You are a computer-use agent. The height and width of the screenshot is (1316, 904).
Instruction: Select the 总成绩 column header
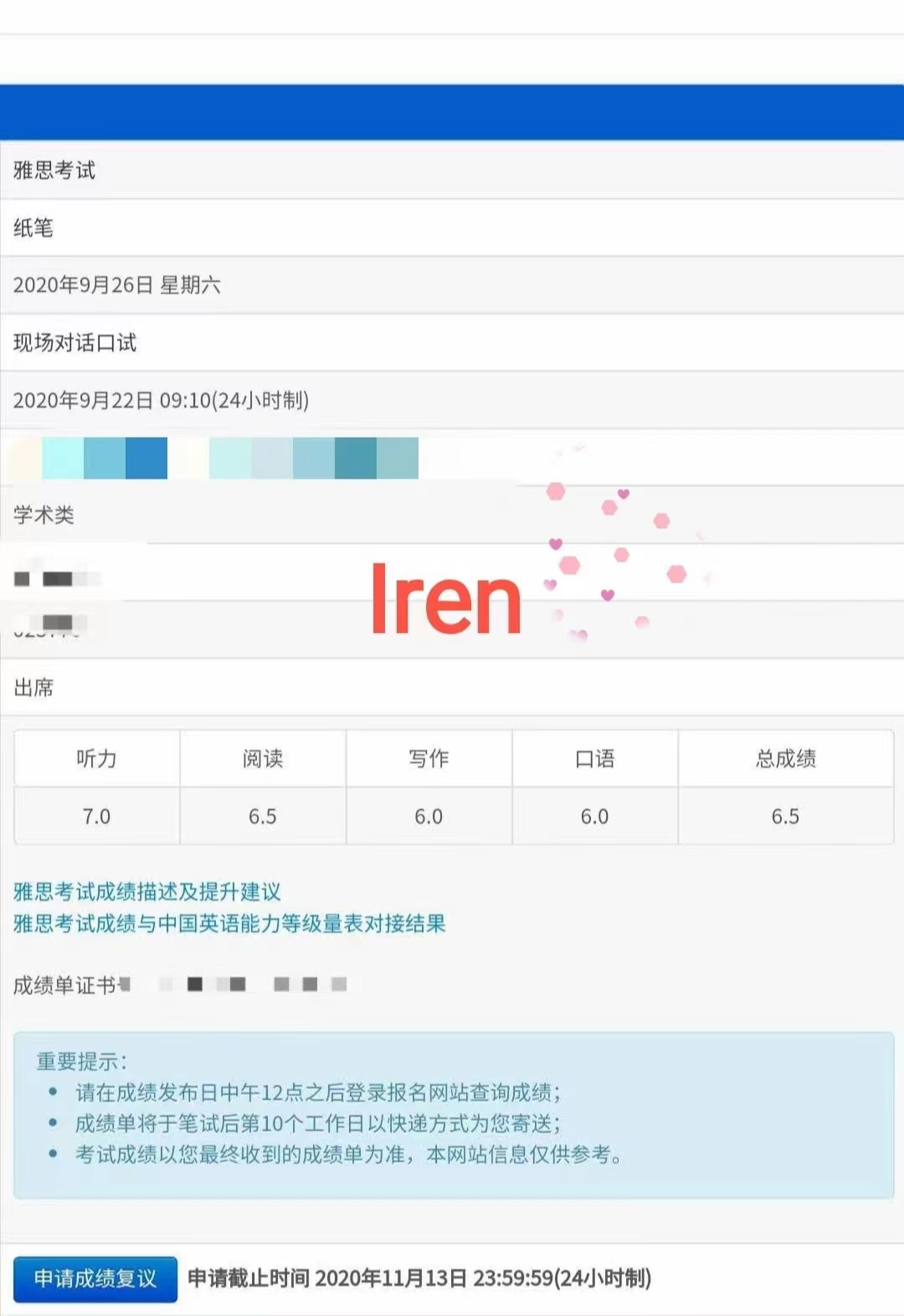pos(786,758)
